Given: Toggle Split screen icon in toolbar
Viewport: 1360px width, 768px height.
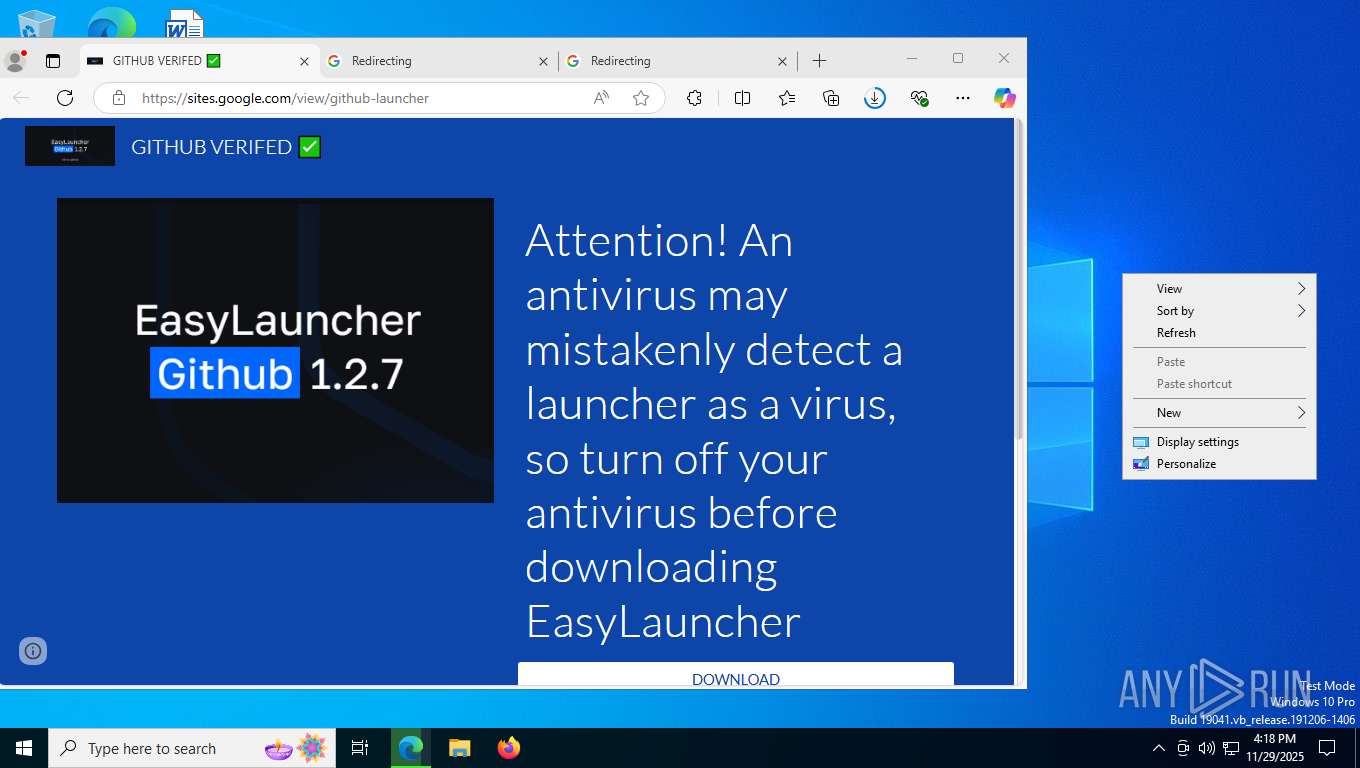Looking at the screenshot, I should pyautogui.click(x=742, y=98).
